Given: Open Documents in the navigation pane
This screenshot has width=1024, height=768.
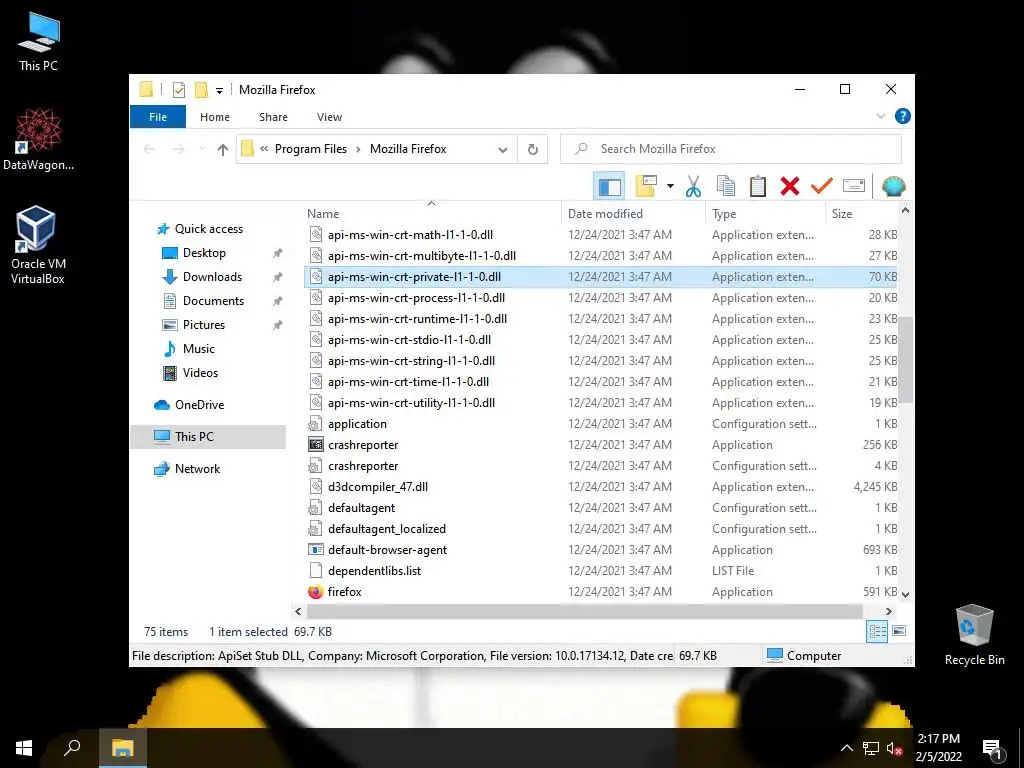Looking at the screenshot, I should 214,301.
